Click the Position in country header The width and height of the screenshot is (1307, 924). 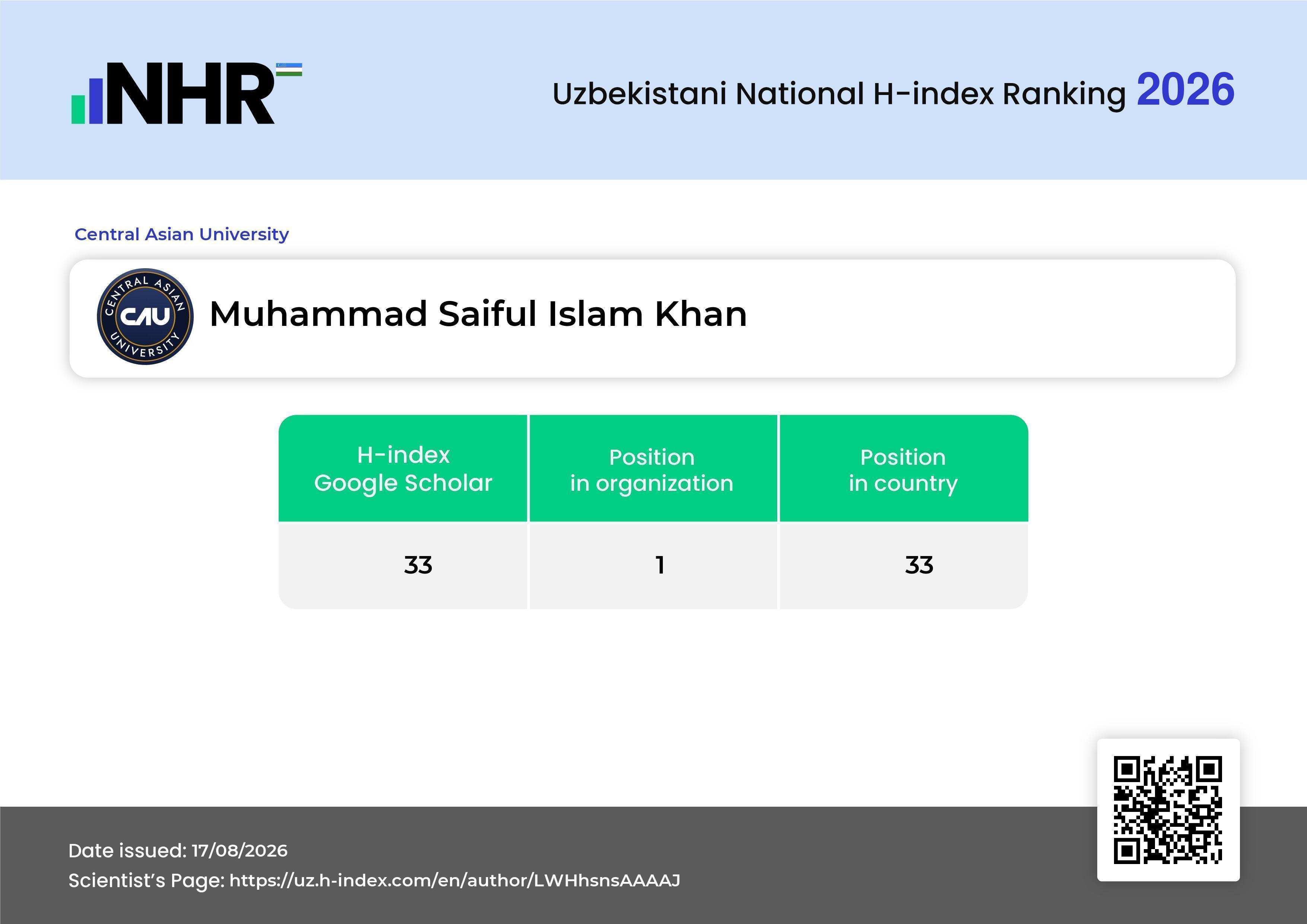(x=903, y=468)
